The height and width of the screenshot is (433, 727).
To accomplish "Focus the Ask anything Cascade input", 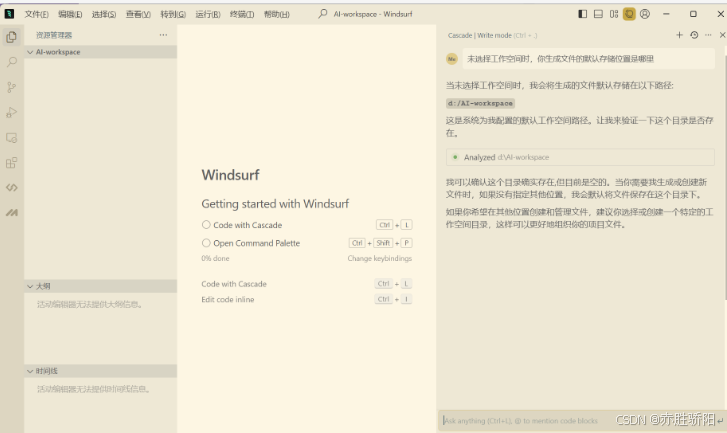I will (582, 421).
